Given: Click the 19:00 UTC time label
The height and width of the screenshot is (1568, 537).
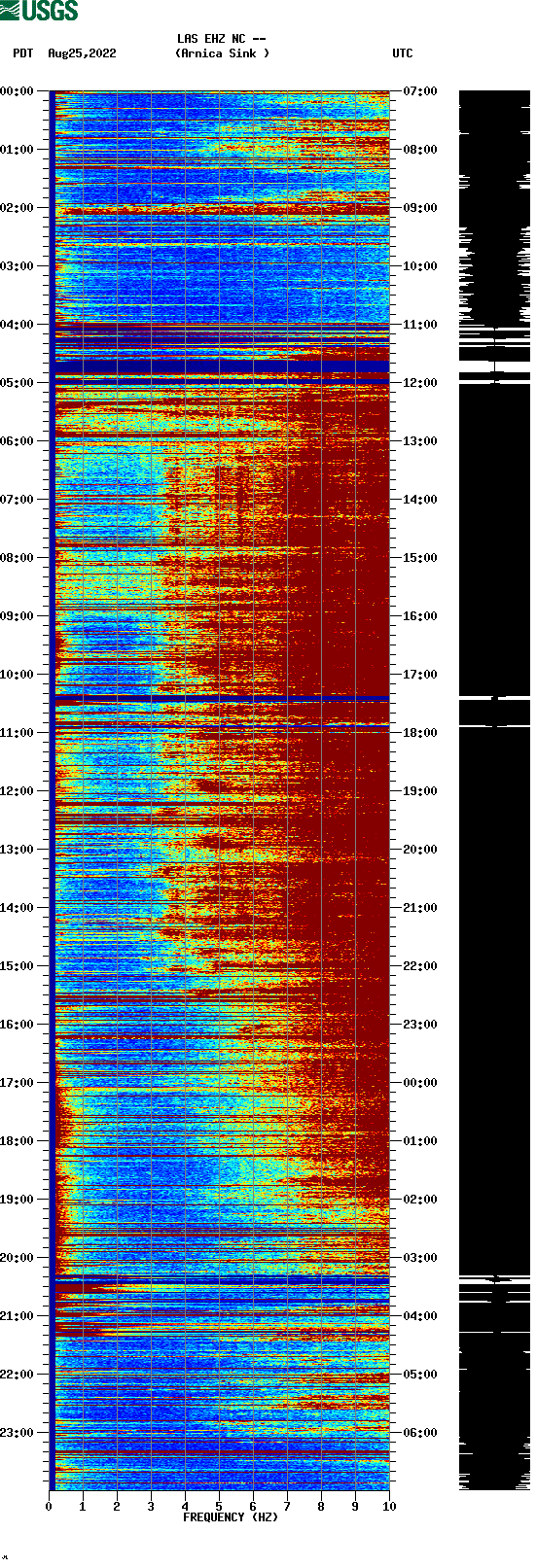Looking at the screenshot, I should [420, 791].
